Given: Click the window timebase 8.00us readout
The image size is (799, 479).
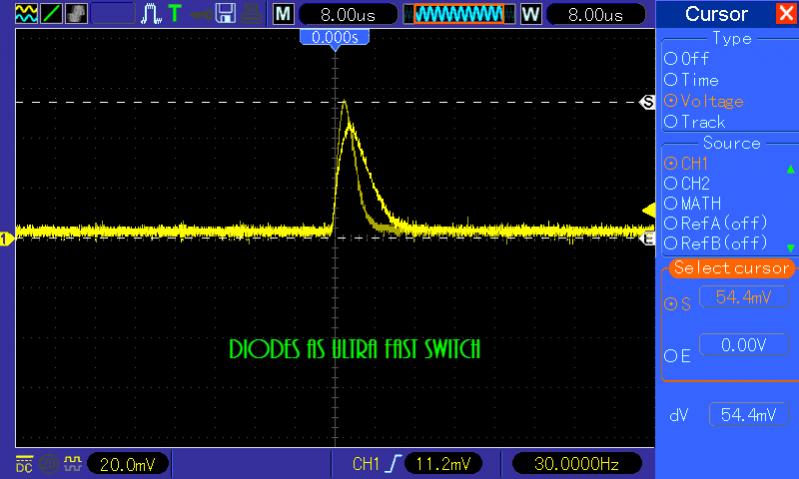Looking at the screenshot, I should click(596, 14).
